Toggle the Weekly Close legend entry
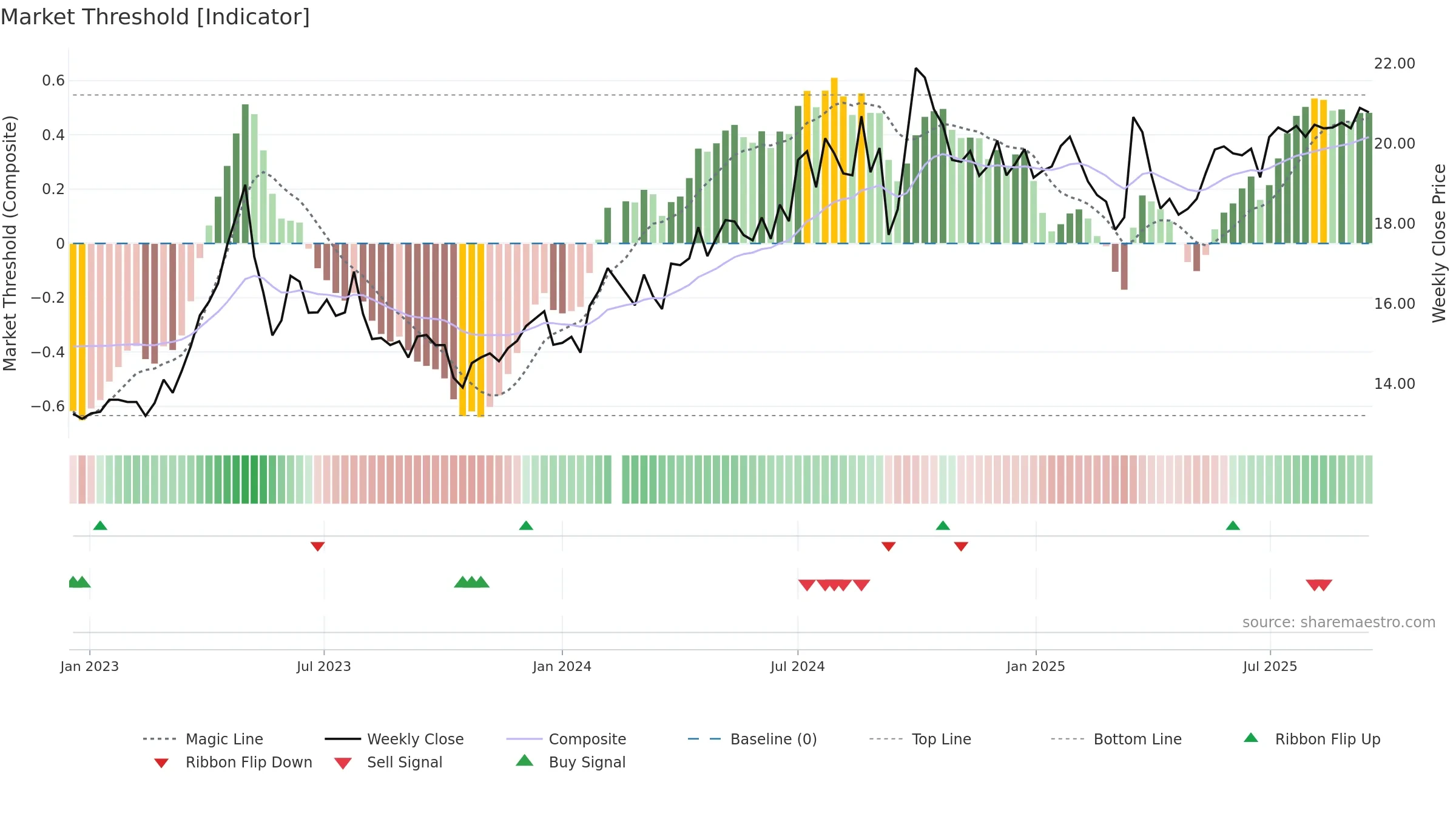The height and width of the screenshot is (819, 1456). click(394, 739)
